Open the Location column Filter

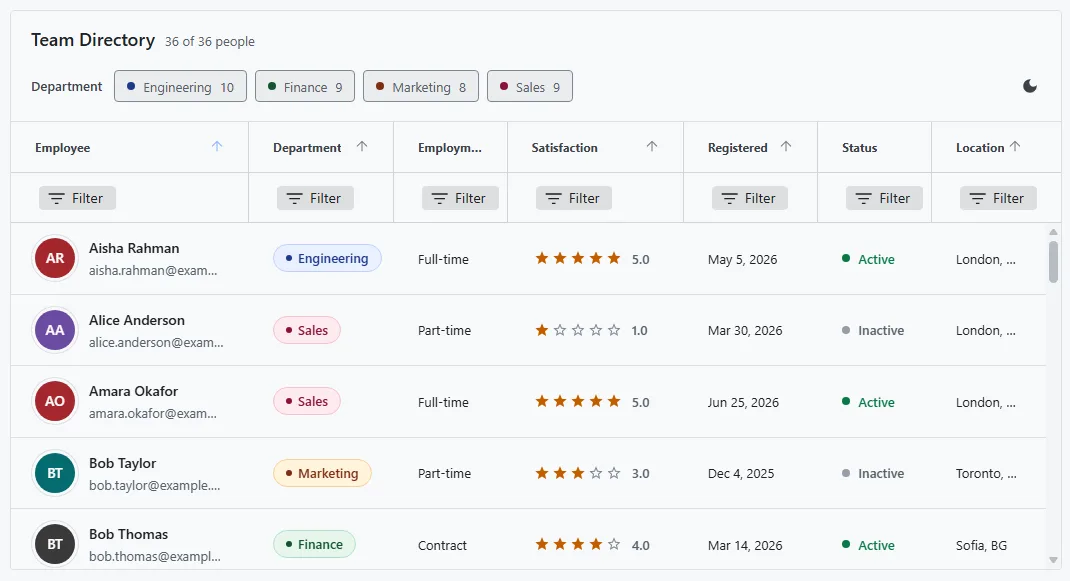click(x=998, y=198)
